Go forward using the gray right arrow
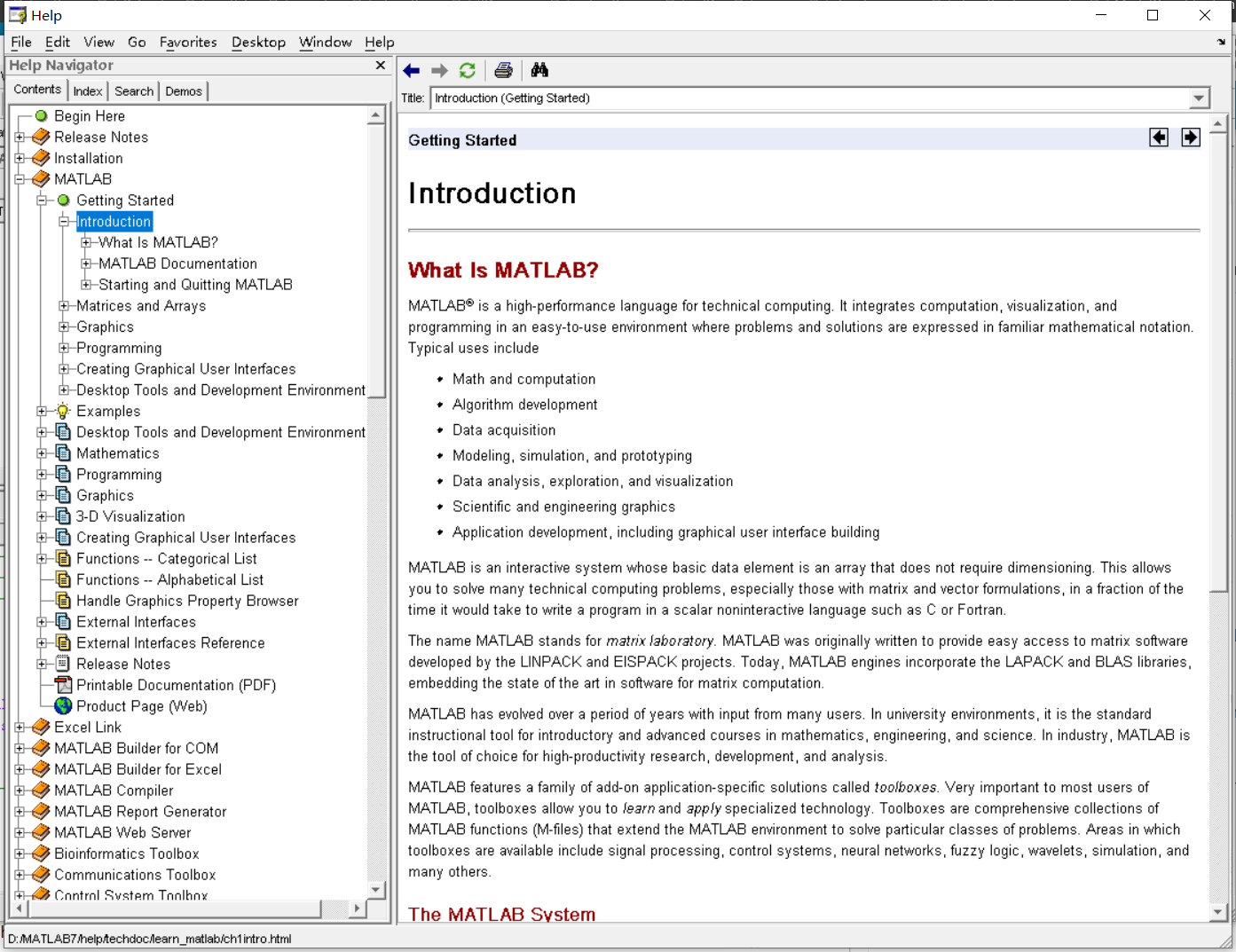This screenshot has height=952, width=1236. [439, 71]
